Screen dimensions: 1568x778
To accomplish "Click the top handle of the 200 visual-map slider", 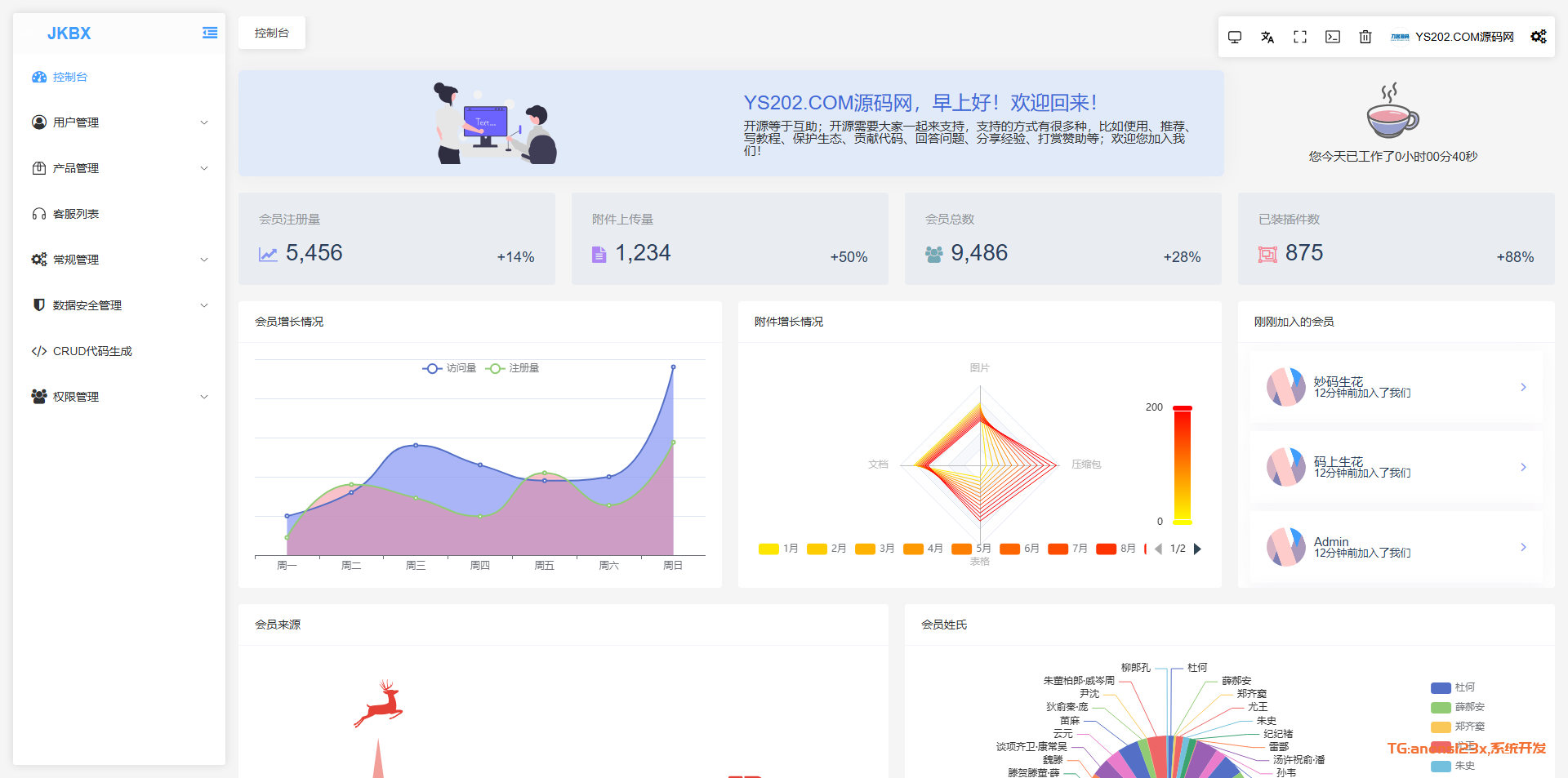I will click(1182, 407).
